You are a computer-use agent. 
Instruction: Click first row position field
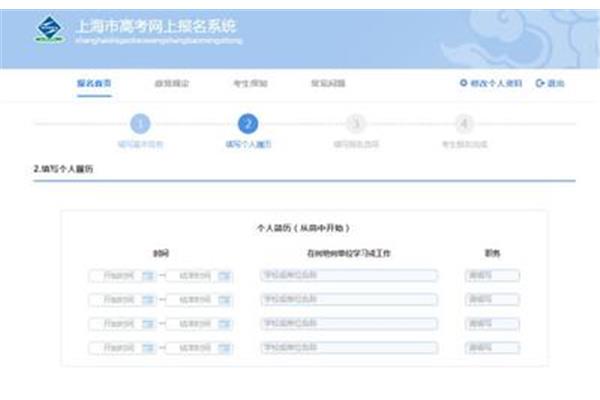(x=492, y=275)
